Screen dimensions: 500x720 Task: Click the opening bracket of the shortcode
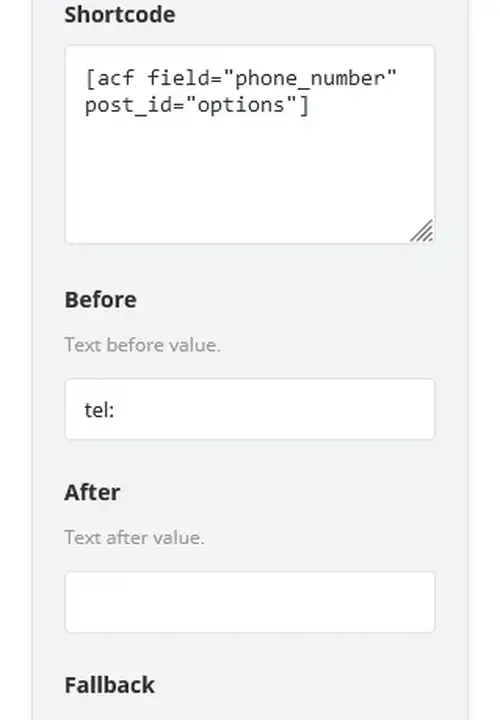90,79
